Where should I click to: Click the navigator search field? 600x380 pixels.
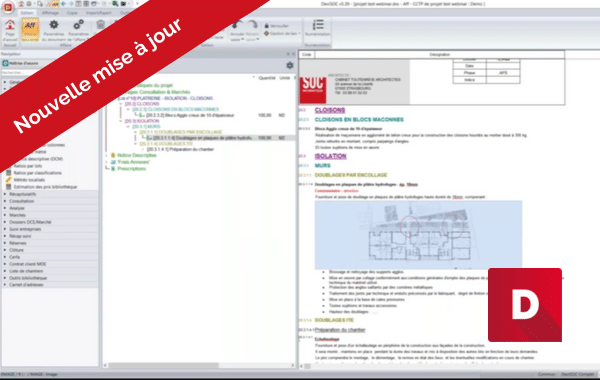[x=19, y=72]
